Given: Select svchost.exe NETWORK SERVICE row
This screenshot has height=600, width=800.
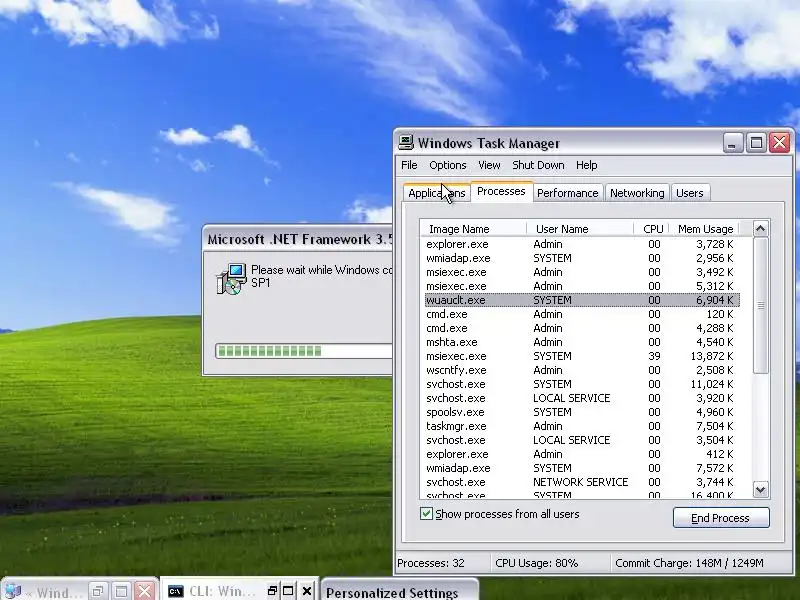Looking at the screenshot, I should click(582, 482).
